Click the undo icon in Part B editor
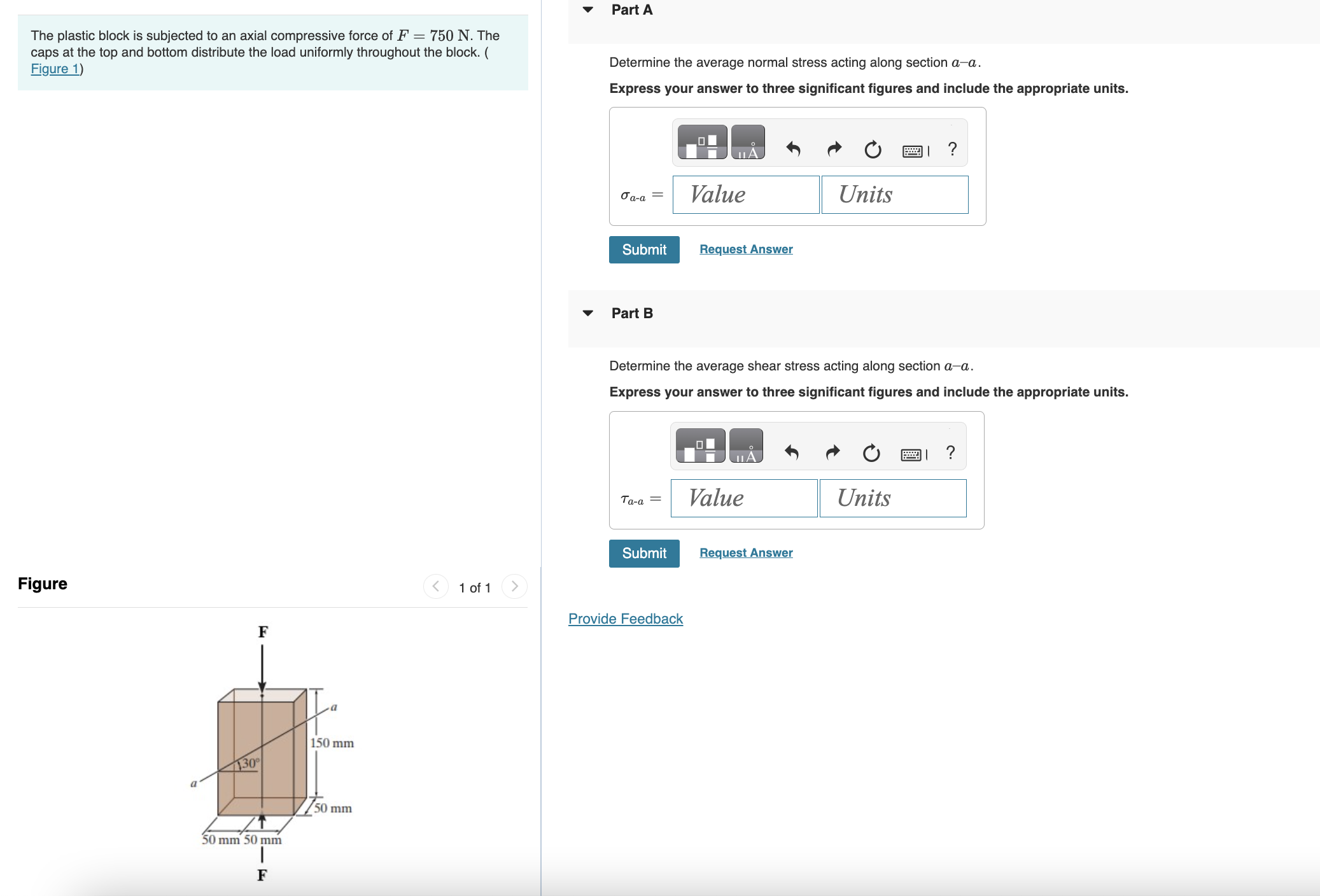 tap(791, 453)
